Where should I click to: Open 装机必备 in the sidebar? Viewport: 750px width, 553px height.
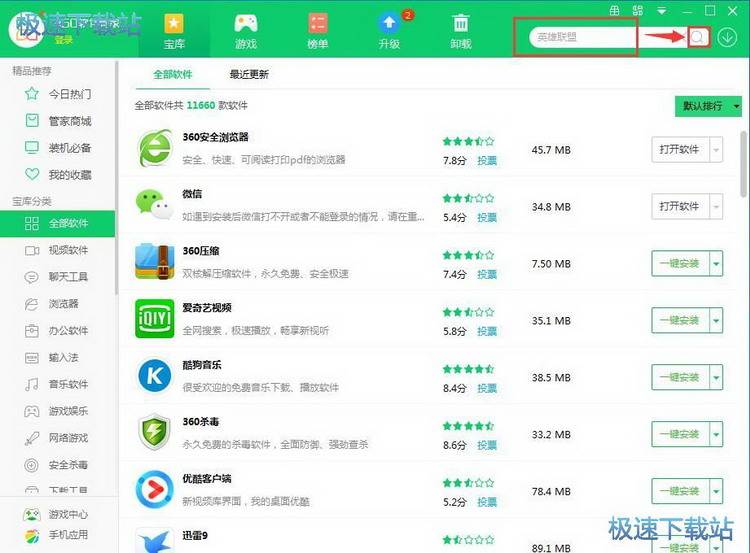[x=58, y=148]
